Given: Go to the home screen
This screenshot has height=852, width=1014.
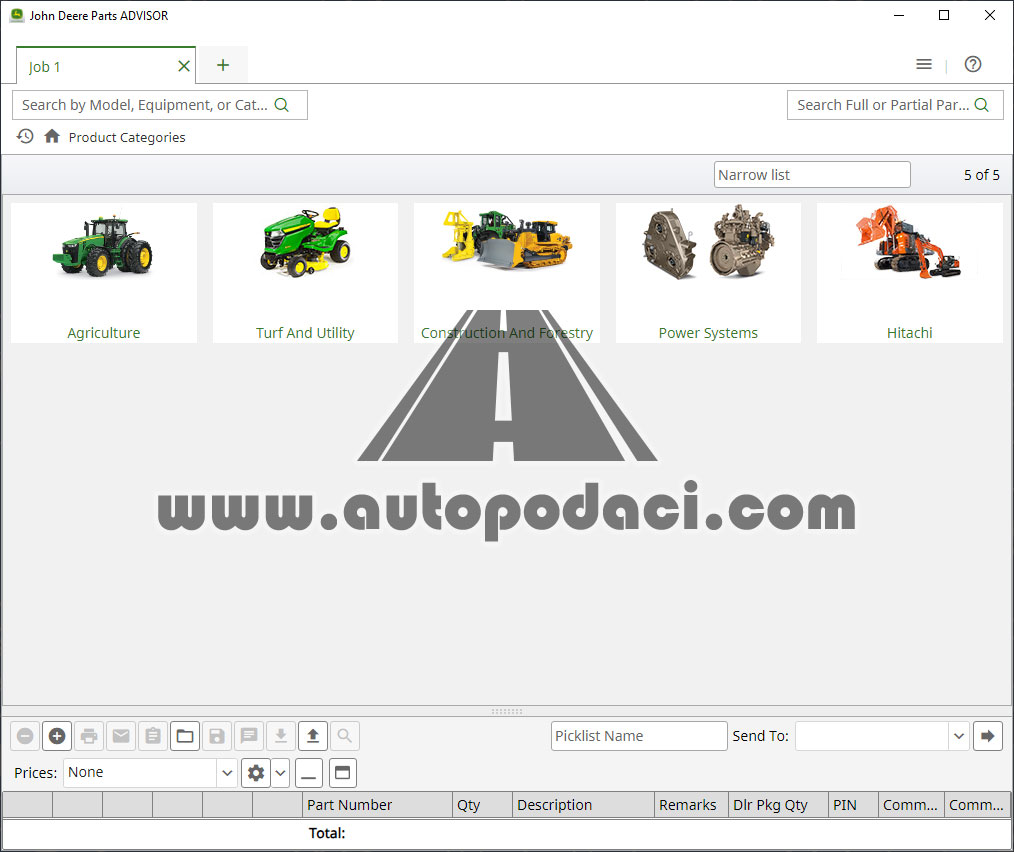Looking at the screenshot, I should coord(50,136).
